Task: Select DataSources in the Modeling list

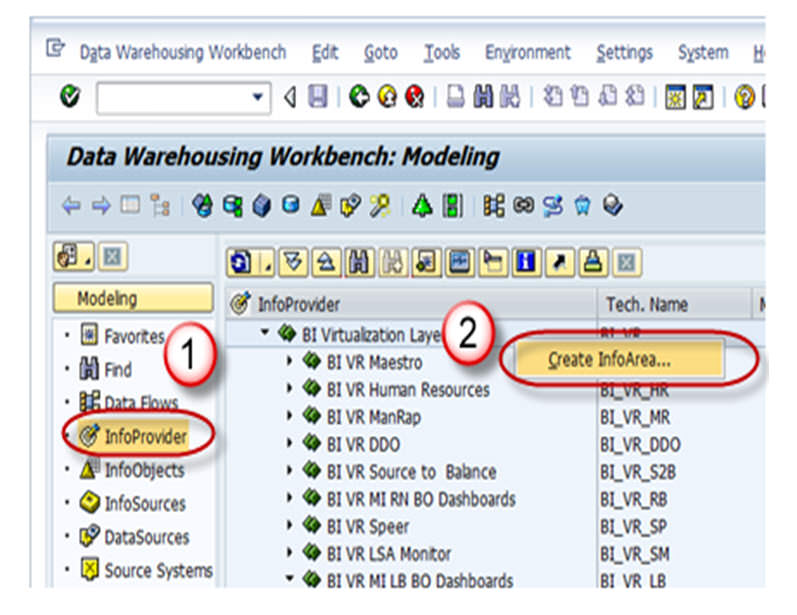Action: click(145, 537)
